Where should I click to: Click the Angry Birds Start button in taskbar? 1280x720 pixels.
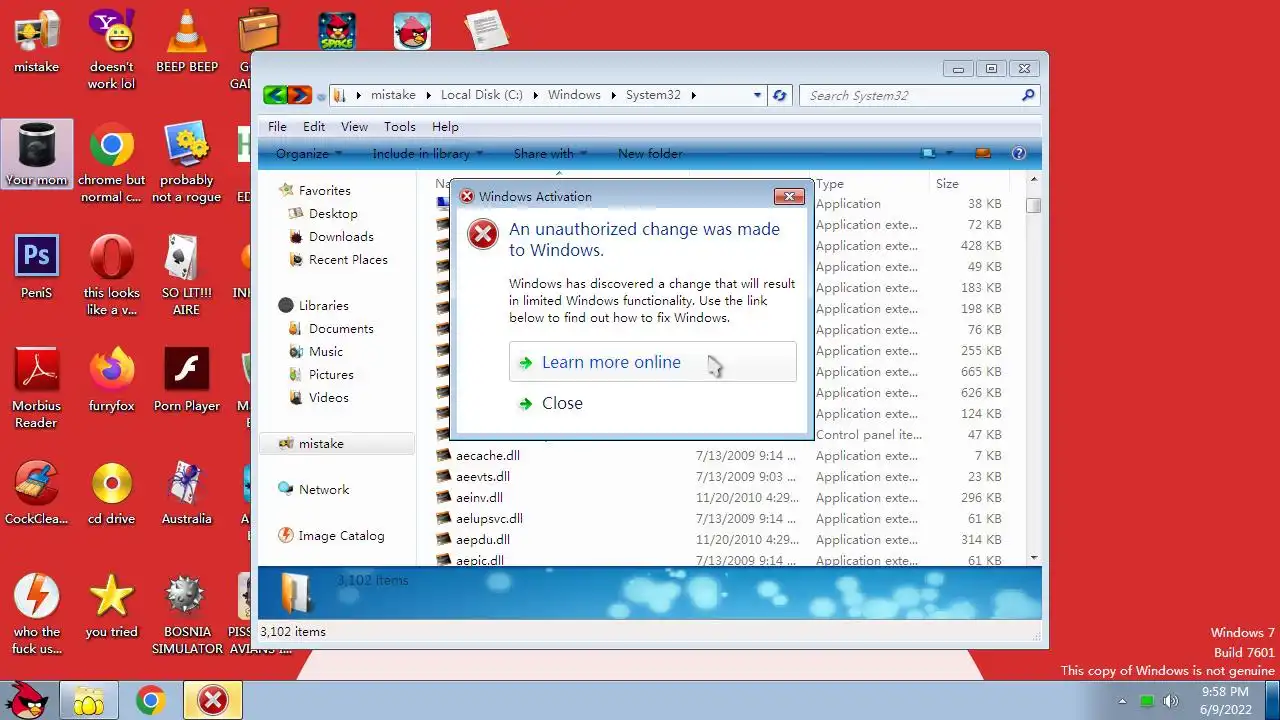[x=27, y=699]
